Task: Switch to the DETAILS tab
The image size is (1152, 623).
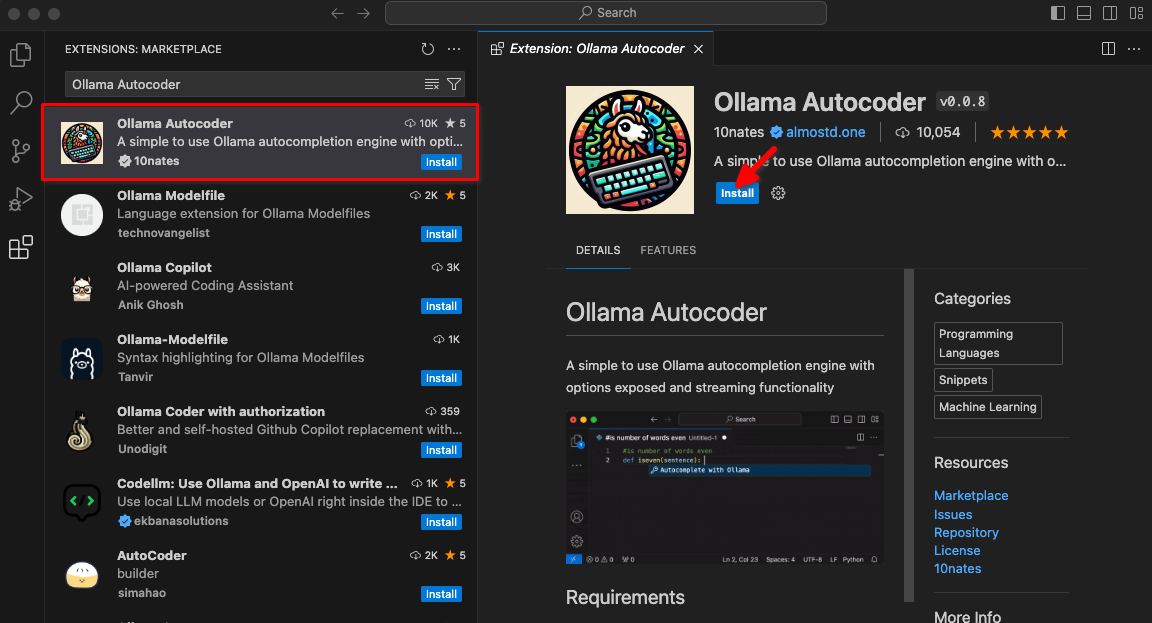Action: point(598,251)
